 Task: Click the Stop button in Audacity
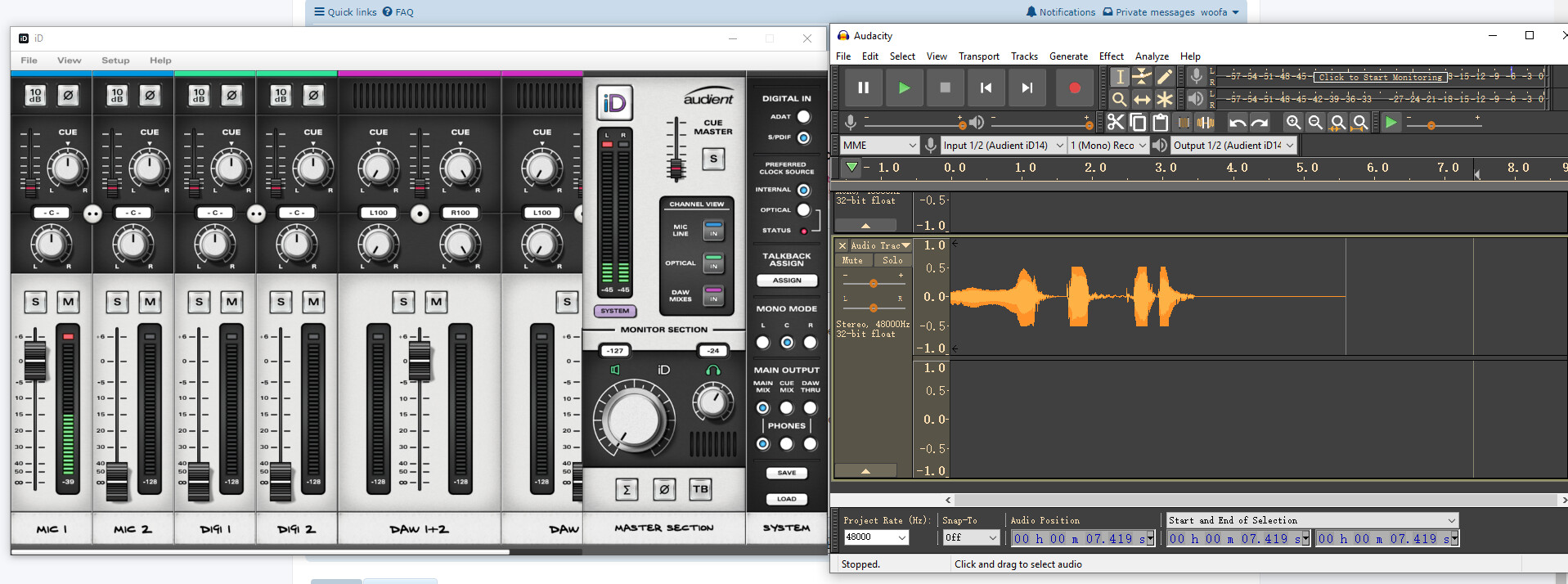pyautogui.click(x=945, y=88)
